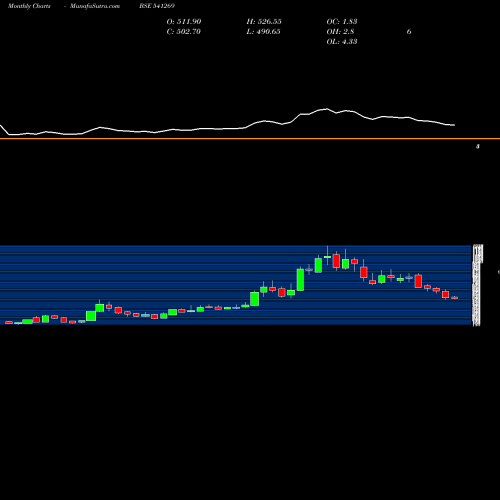Select the high value 'H: 526.55'

click(264, 22)
